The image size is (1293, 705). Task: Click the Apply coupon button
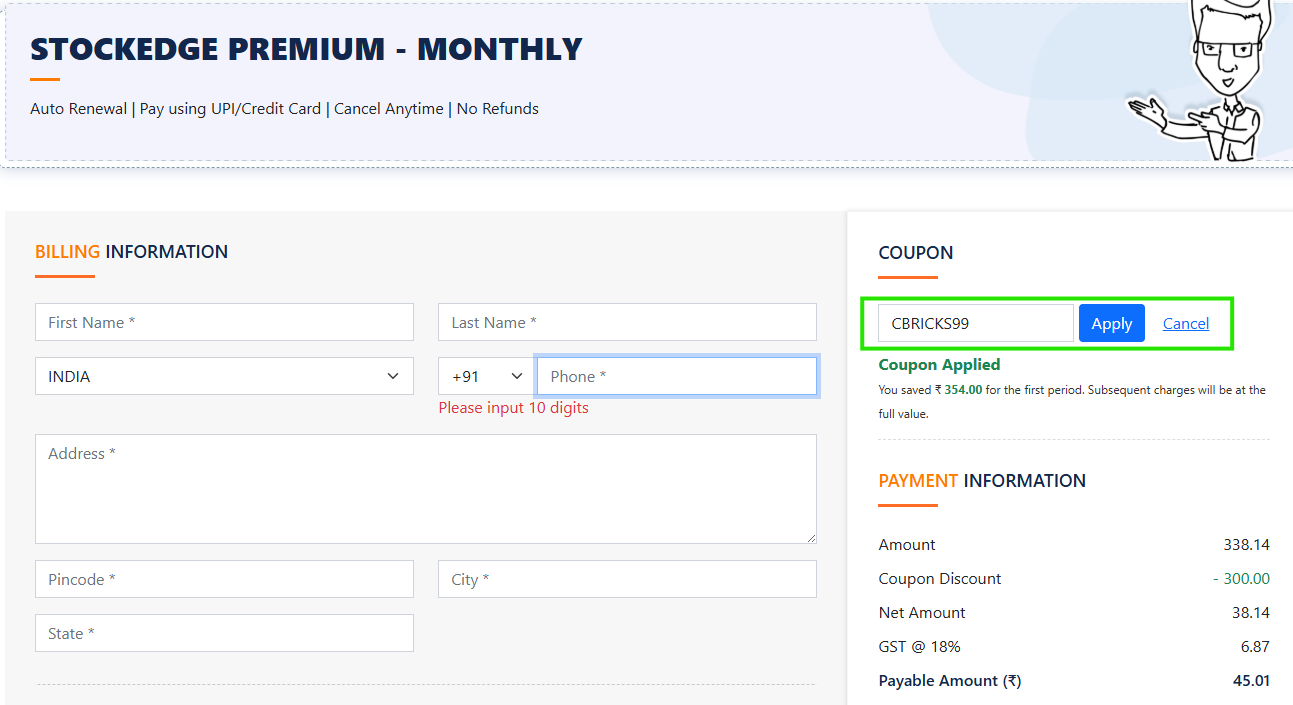(x=1111, y=322)
